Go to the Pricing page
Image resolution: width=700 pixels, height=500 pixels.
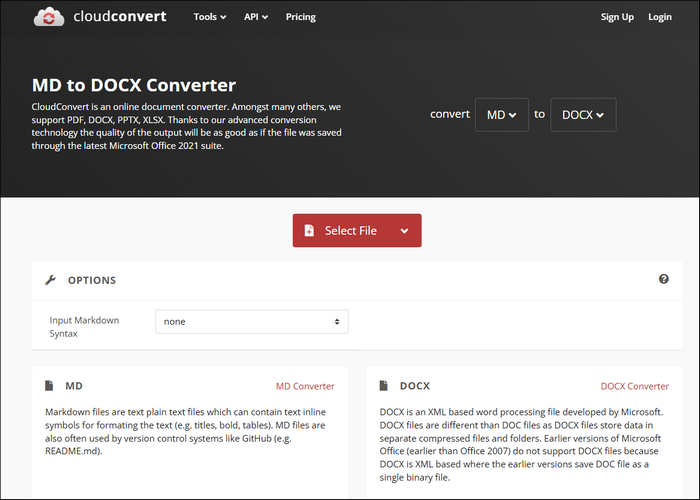[x=300, y=17]
